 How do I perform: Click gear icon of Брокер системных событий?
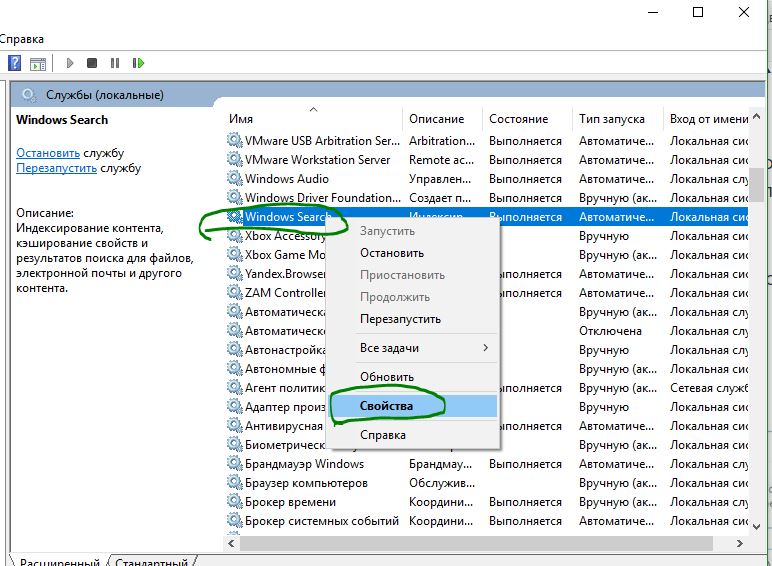tap(234, 520)
